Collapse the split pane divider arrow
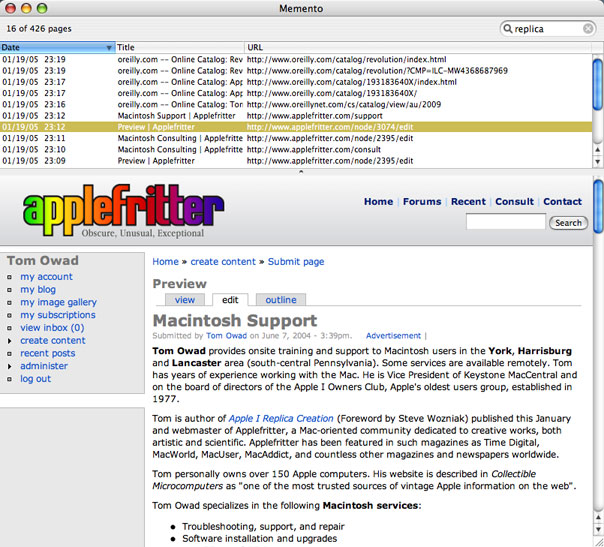 point(301,172)
